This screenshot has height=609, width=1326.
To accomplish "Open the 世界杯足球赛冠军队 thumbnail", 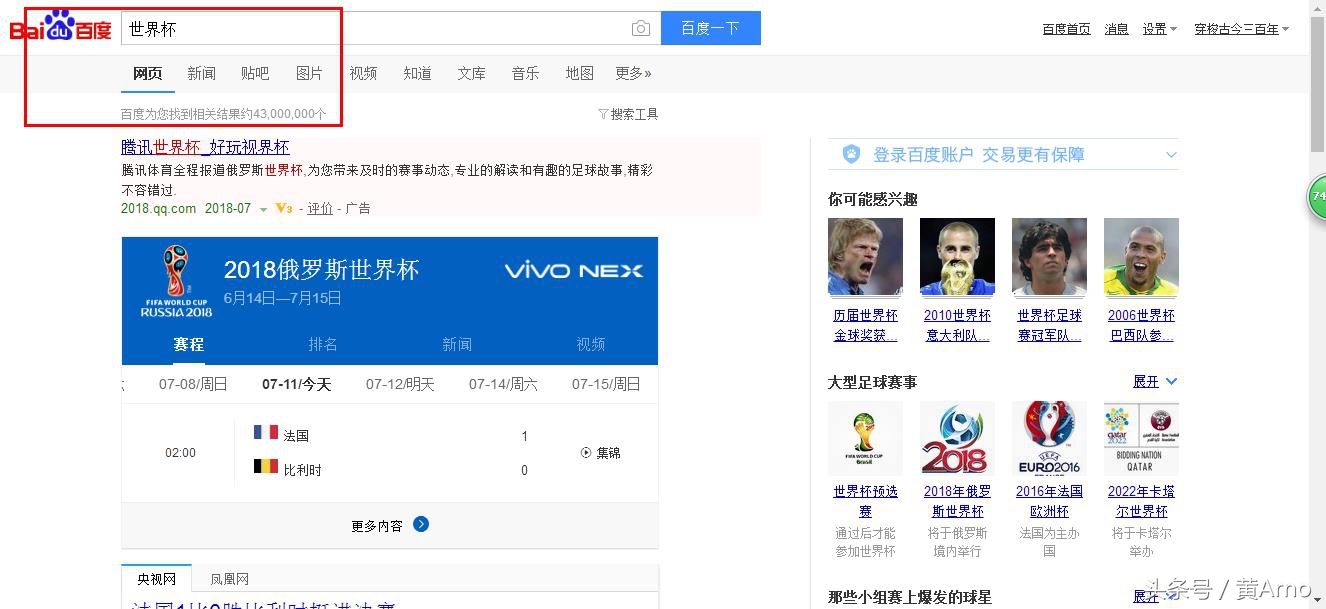I will [1049, 257].
